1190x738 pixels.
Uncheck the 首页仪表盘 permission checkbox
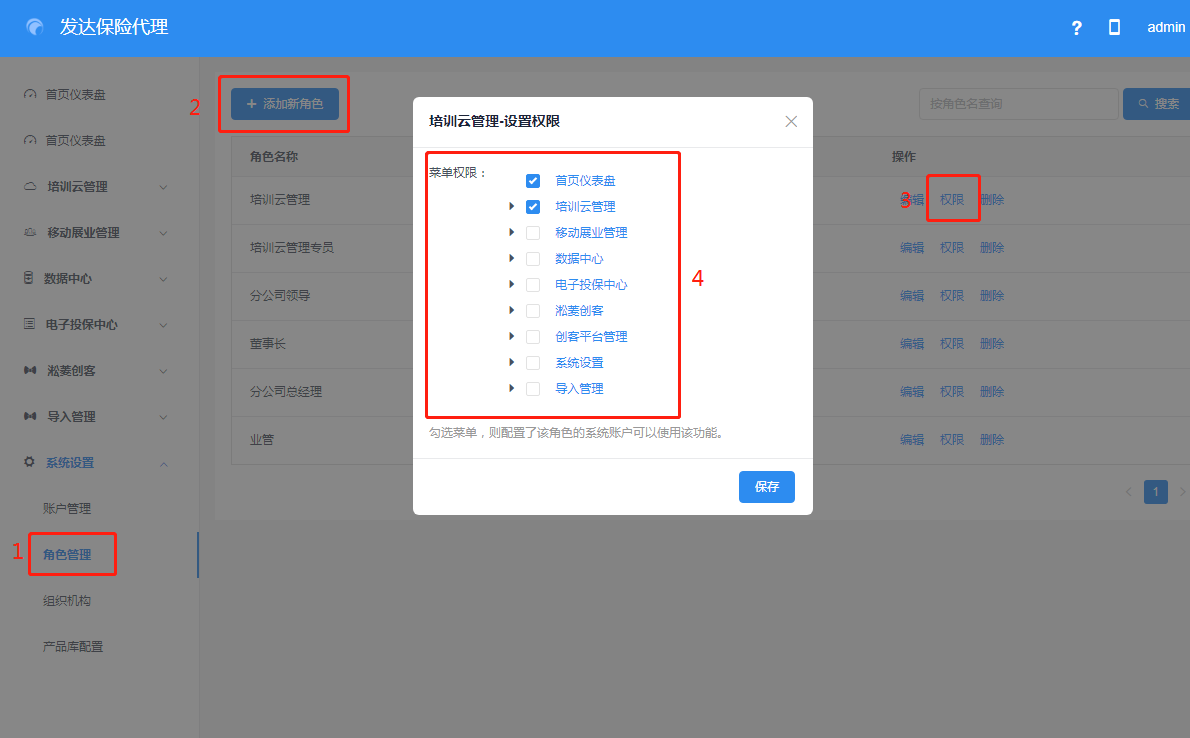point(533,181)
